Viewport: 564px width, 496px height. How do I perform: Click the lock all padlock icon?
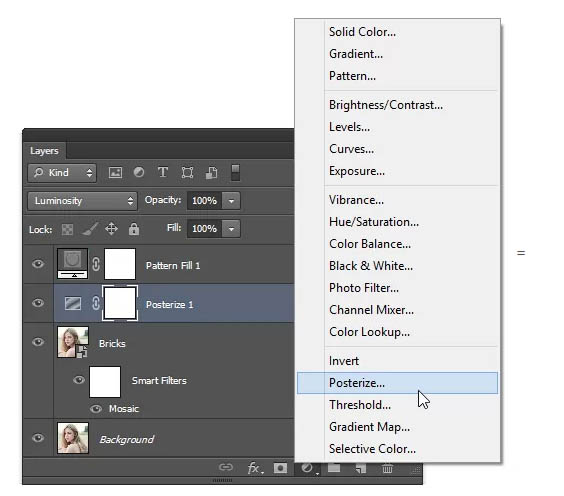coord(134,229)
